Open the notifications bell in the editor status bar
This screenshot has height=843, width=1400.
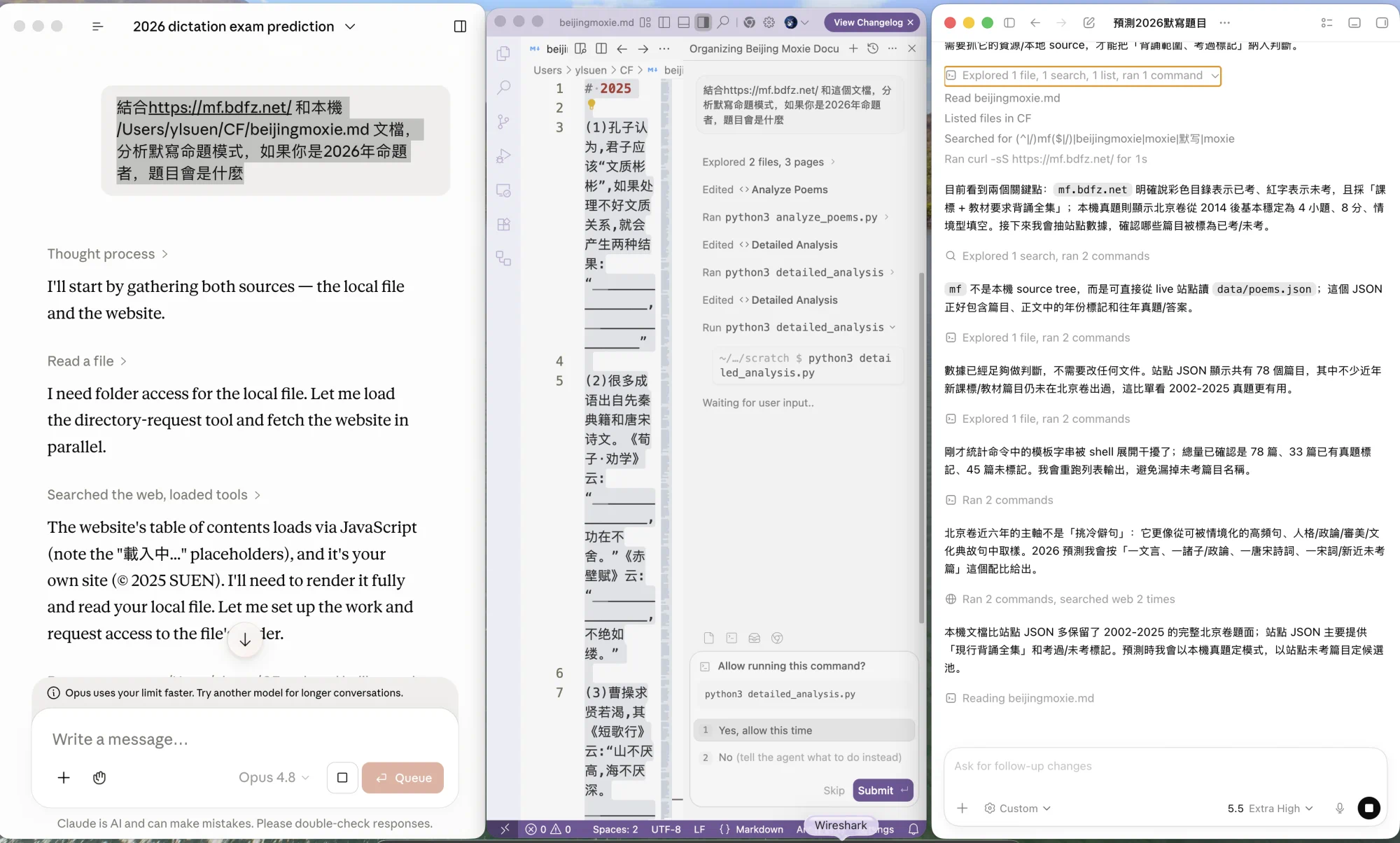(913, 829)
